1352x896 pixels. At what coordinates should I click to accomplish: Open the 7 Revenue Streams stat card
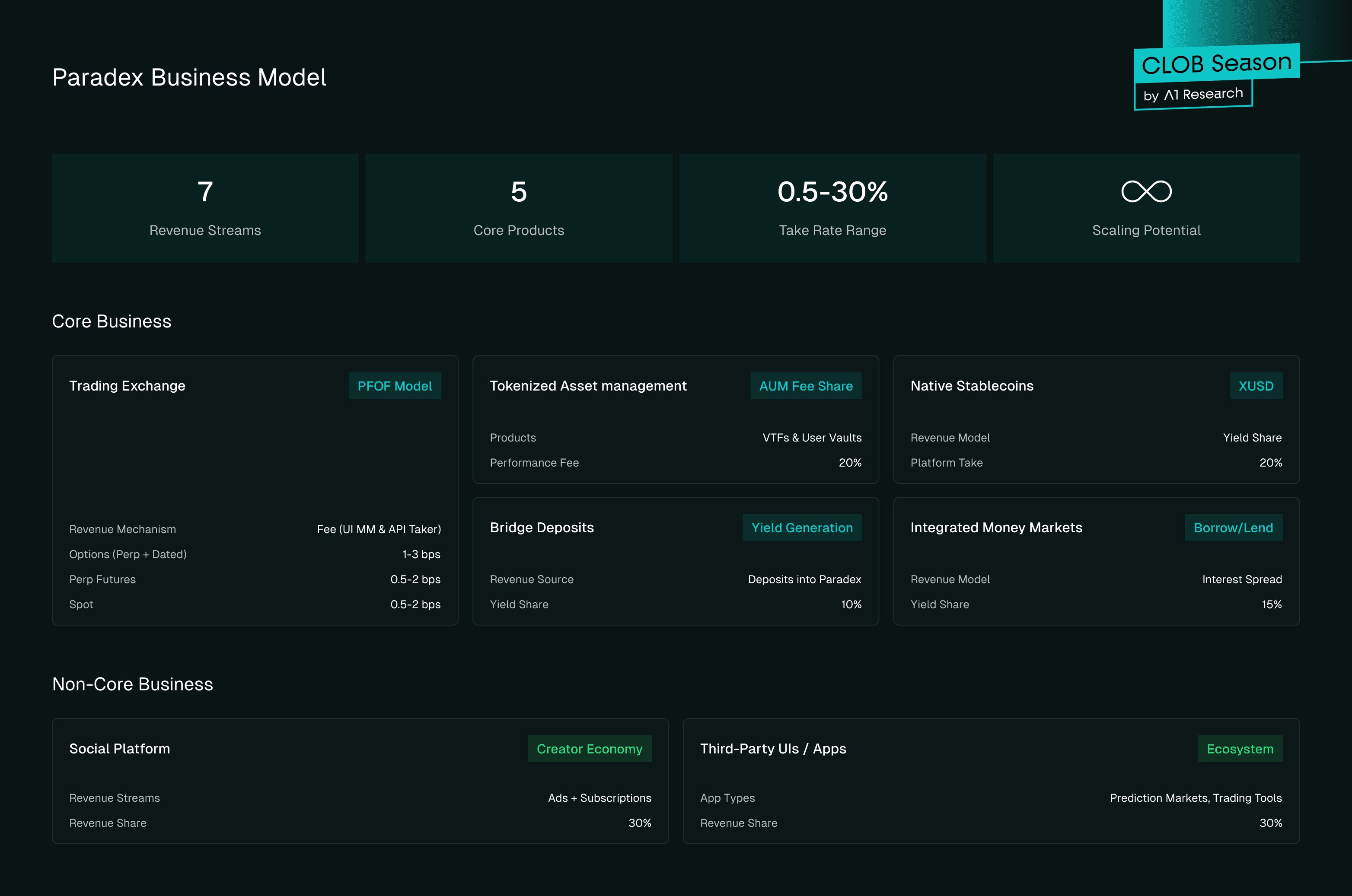click(204, 208)
